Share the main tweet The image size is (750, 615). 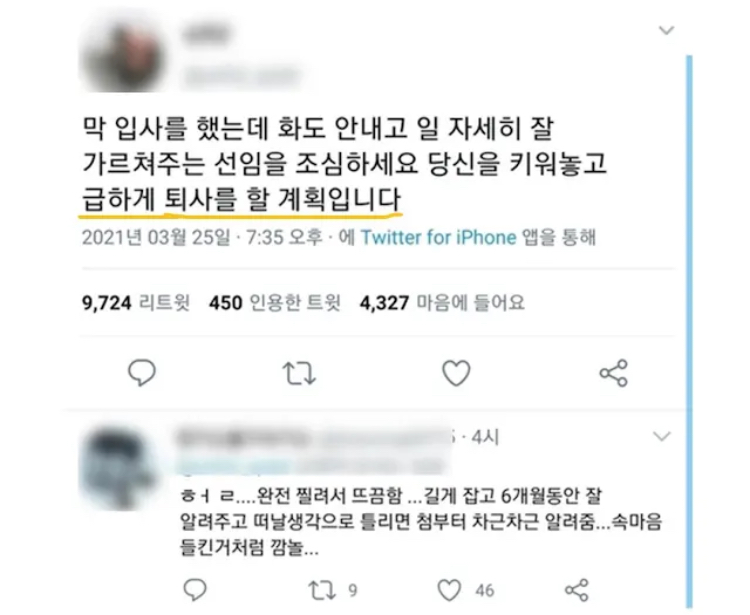[x=614, y=373]
